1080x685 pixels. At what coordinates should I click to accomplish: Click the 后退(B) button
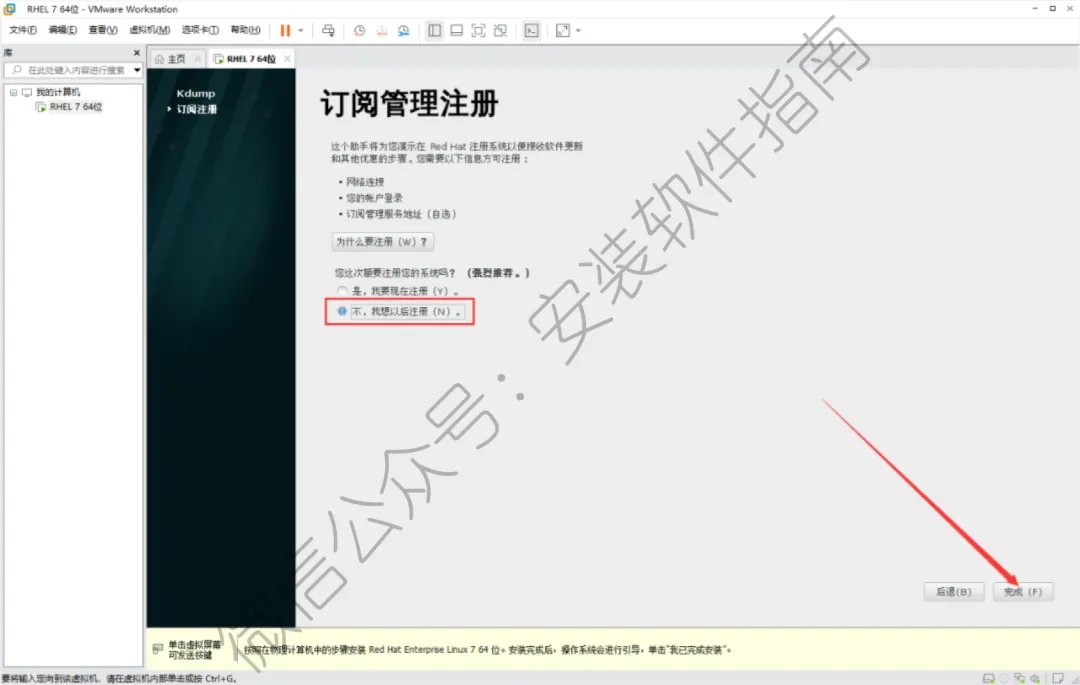click(953, 592)
